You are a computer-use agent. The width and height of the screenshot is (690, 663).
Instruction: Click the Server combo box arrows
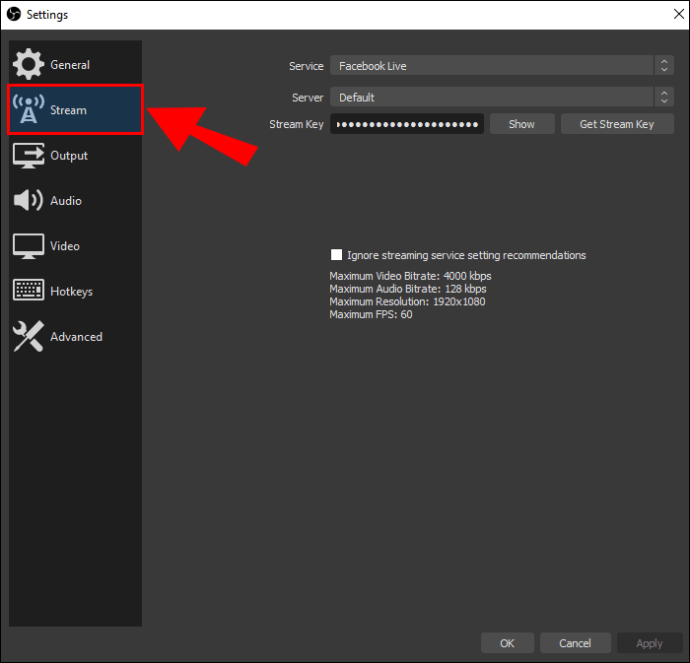click(x=664, y=97)
